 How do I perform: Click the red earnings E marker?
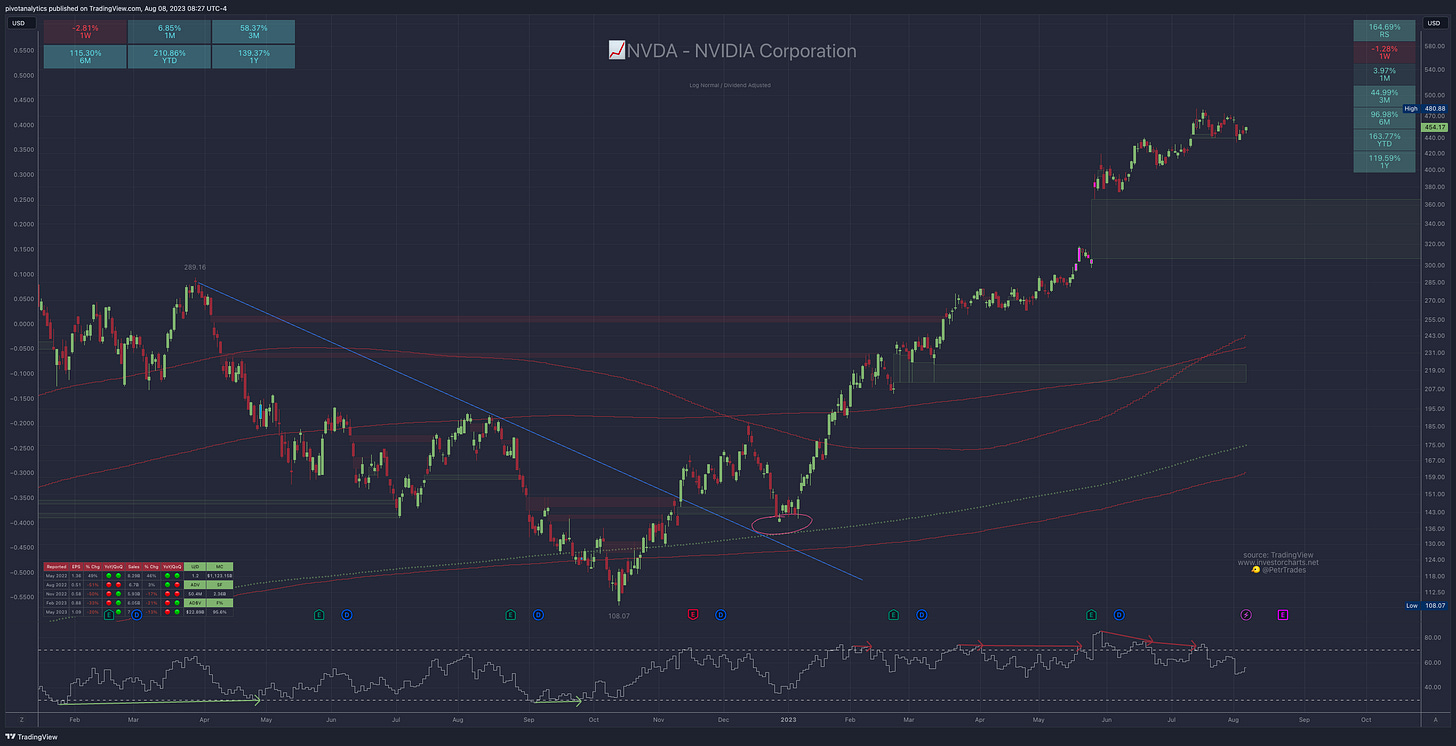click(692, 614)
